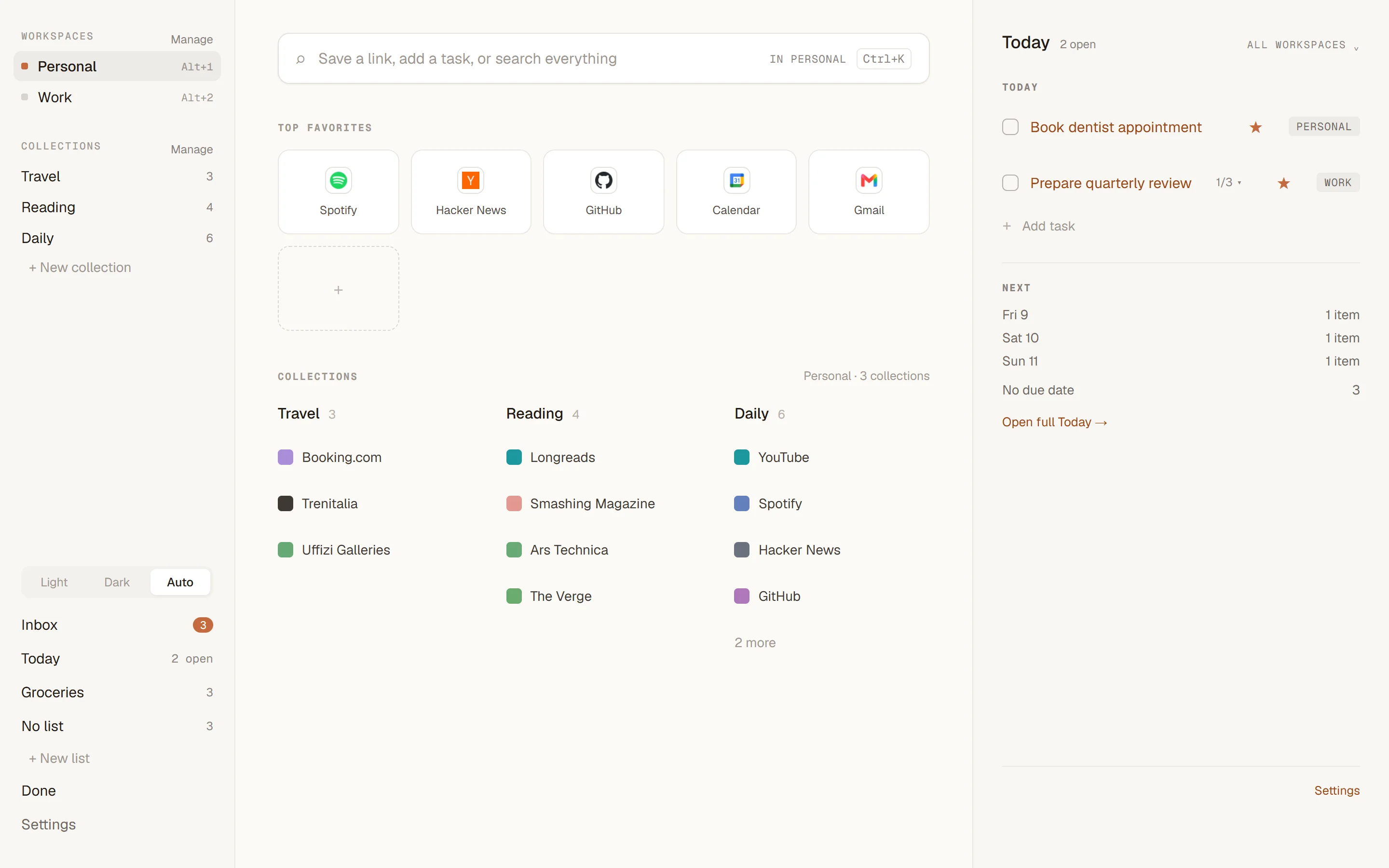
Task: Open the Reading collection in sidebar
Action: pyautogui.click(x=117, y=207)
